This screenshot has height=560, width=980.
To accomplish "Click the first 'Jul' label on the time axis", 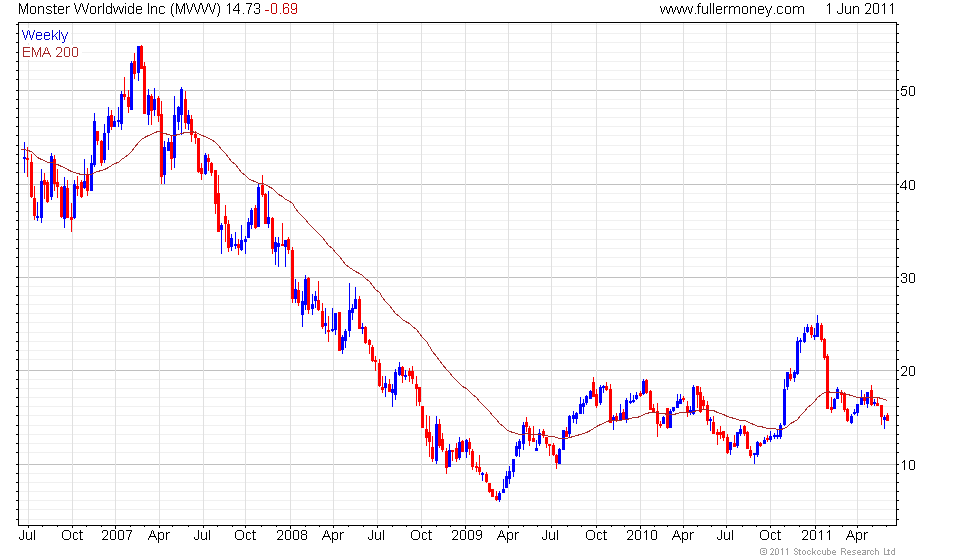I will [x=28, y=536].
